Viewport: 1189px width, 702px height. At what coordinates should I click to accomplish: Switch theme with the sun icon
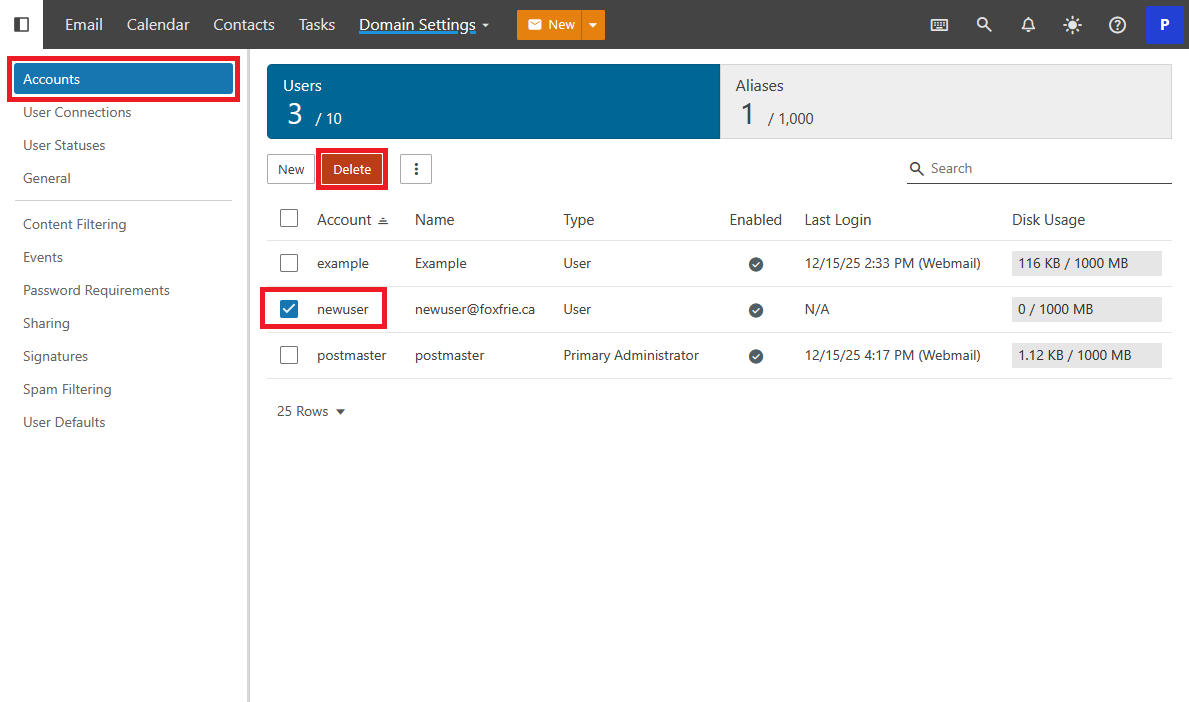(x=1073, y=25)
